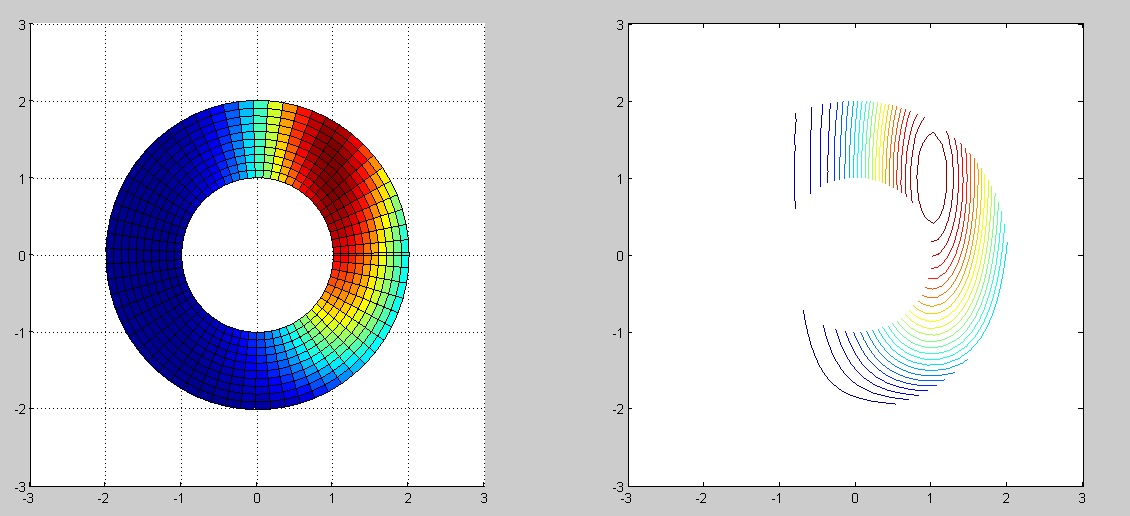Click the left plot's x-axis label -2
The width and height of the screenshot is (1130, 516).
[103, 497]
